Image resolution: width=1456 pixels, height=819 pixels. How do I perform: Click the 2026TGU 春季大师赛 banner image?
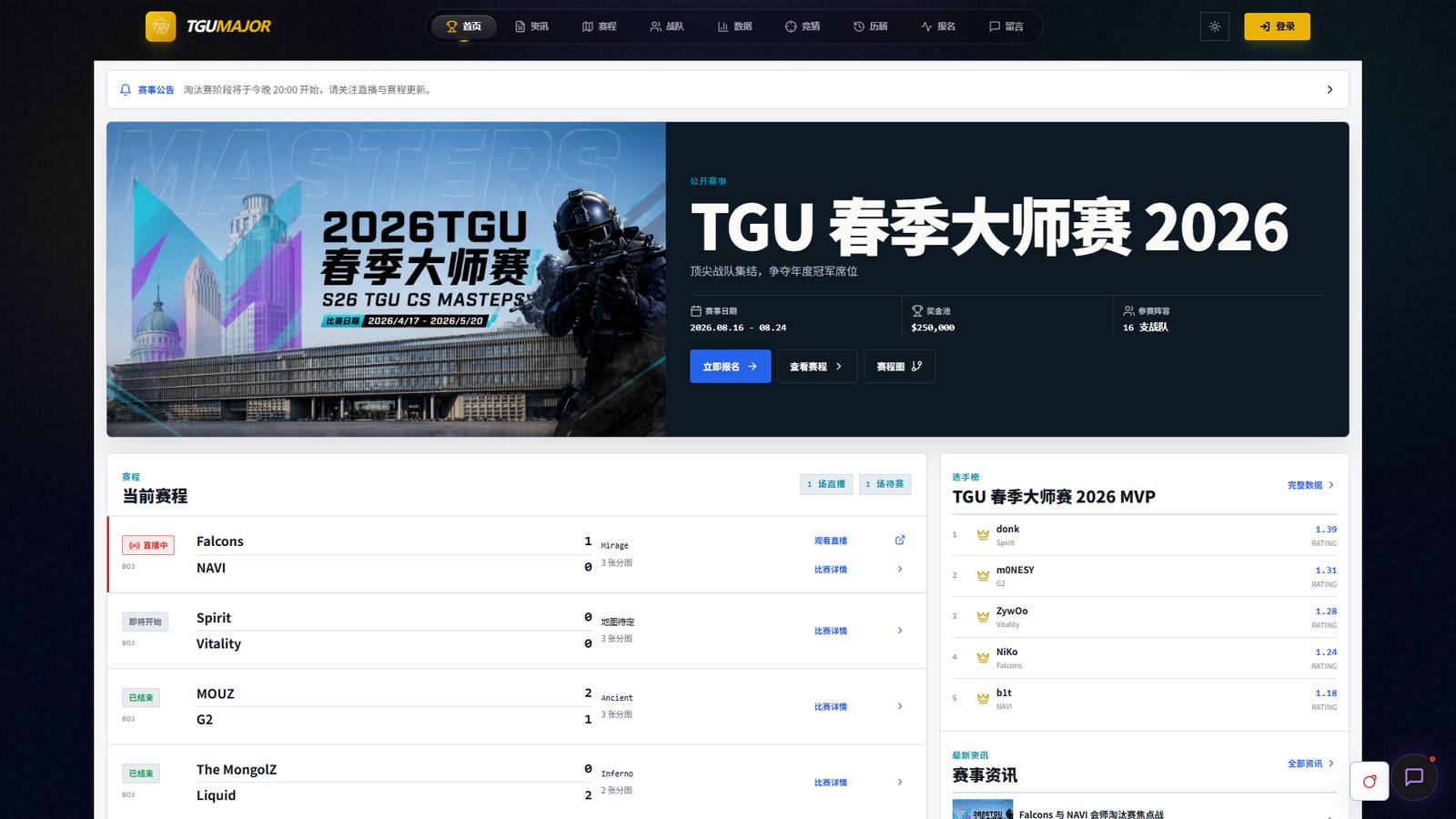386,279
